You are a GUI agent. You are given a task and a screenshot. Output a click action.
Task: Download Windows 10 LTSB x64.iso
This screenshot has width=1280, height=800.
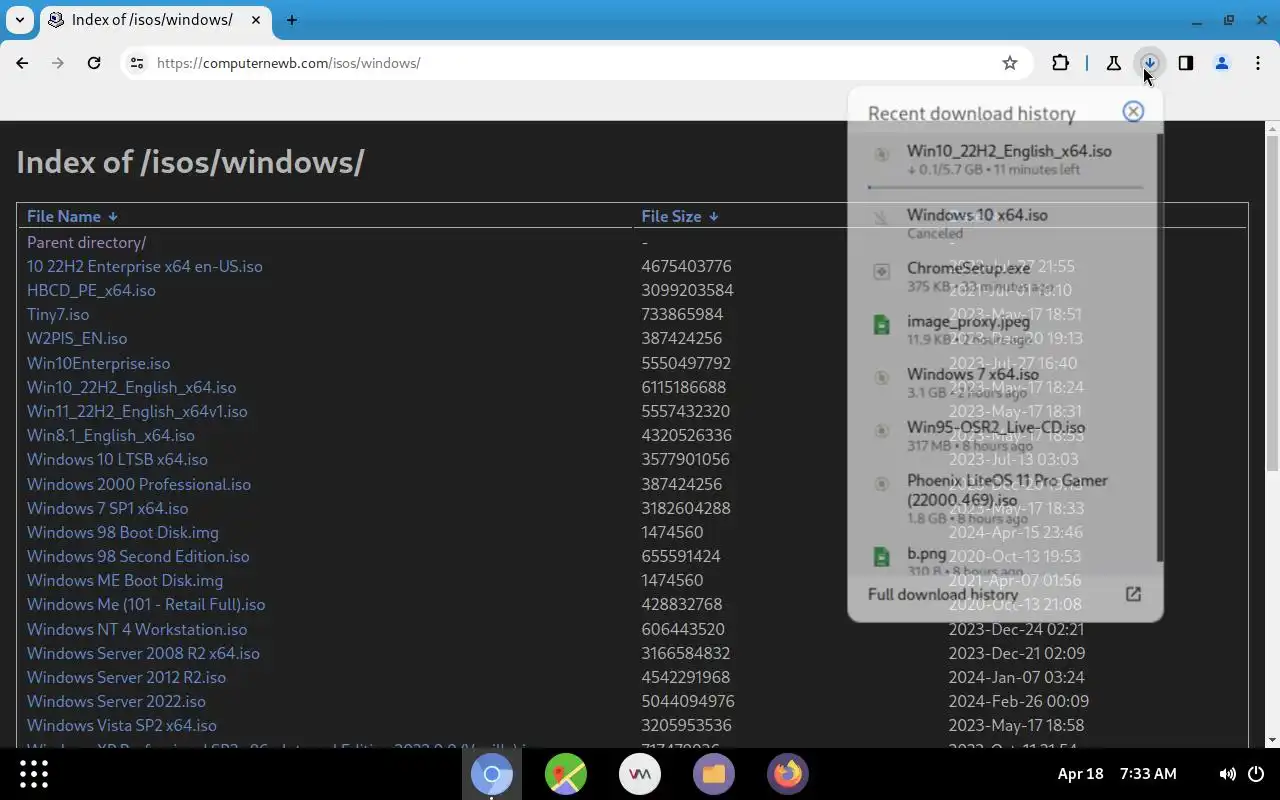(x=117, y=459)
